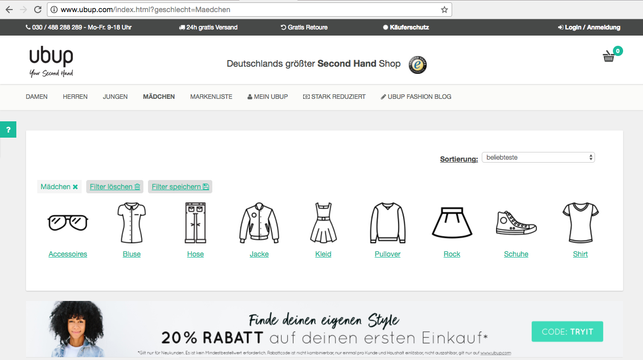Click the www.ubup.com link in banner footnote
Image resolution: width=643 pixels, height=360 pixels.
(x=495, y=353)
